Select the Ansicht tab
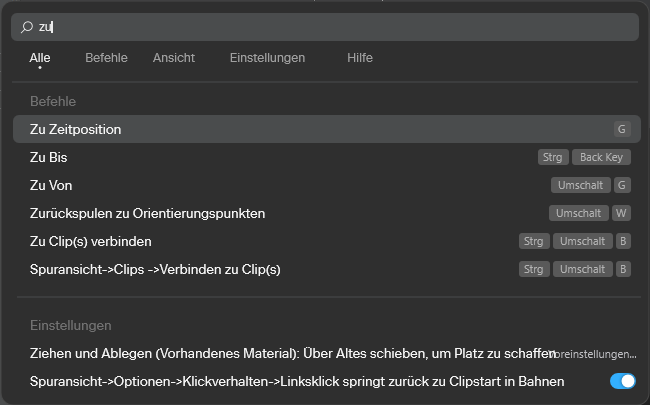Image resolution: width=651 pixels, height=405 pixels. (174, 58)
